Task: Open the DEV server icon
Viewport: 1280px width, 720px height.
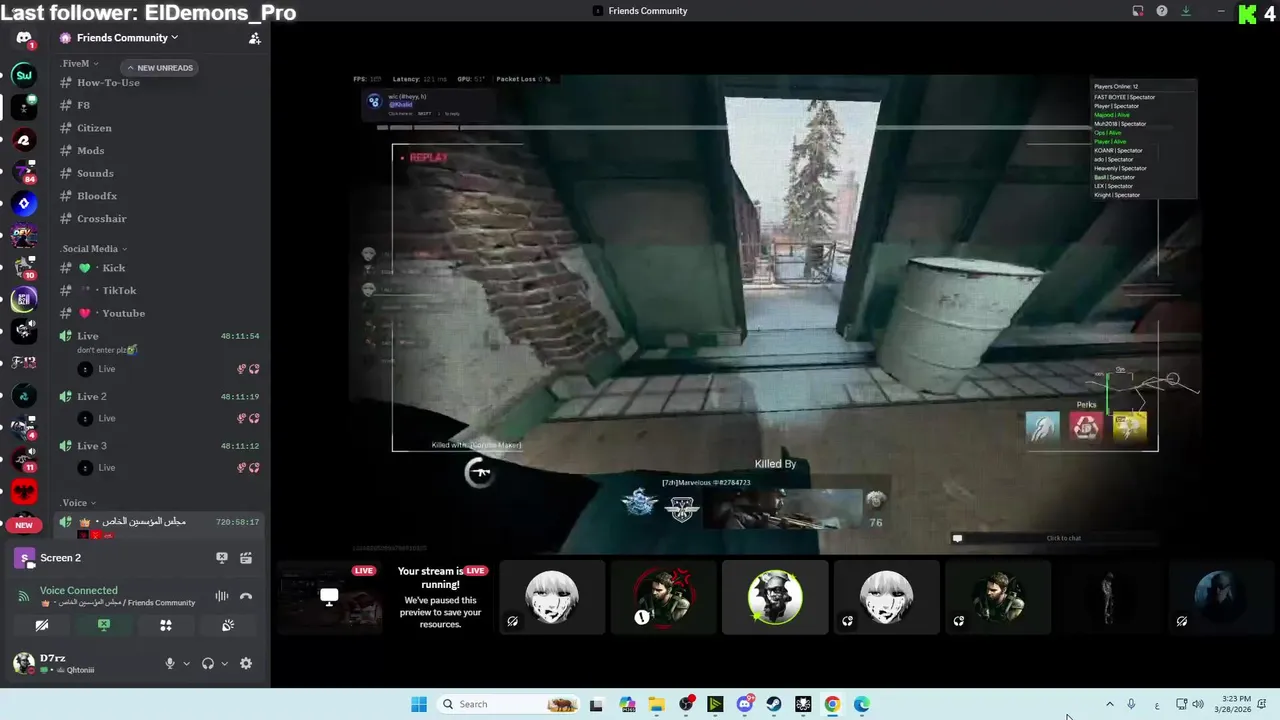Action: click(x=24, y=236)
